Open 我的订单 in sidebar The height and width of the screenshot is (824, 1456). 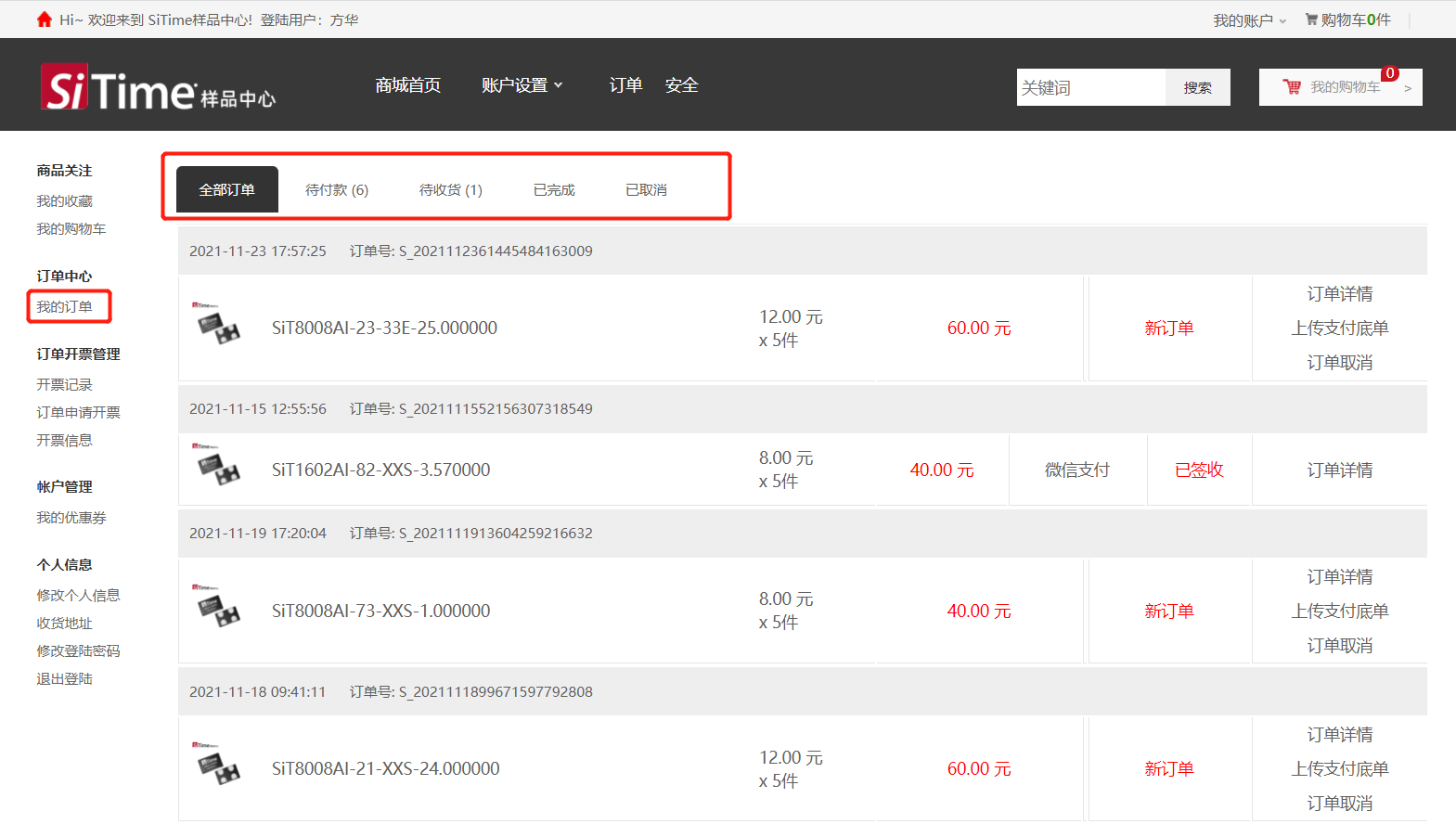65,307
